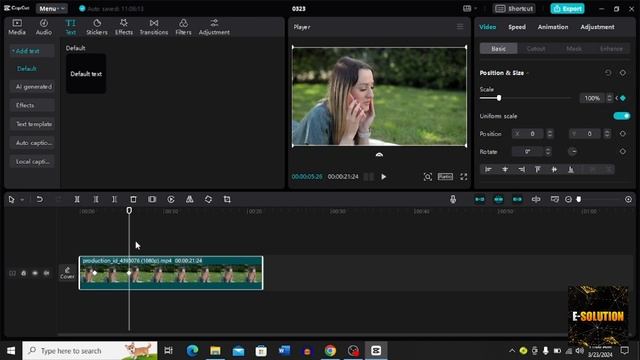This screenshot has height=360, width=640.
Task: Open Local captions option
Action: click(x=32, y=161)
